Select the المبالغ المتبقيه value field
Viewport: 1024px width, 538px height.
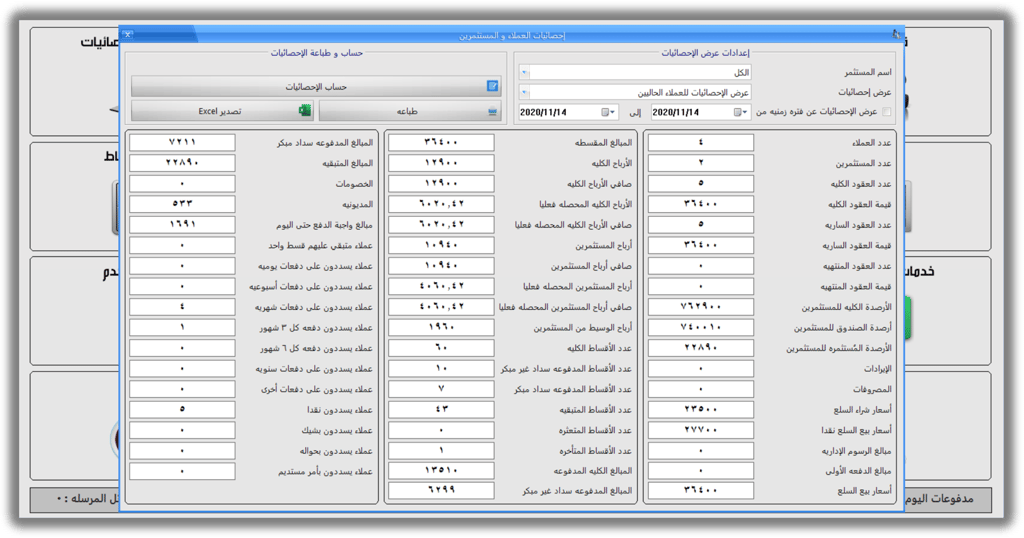click(x=182, y=163)
